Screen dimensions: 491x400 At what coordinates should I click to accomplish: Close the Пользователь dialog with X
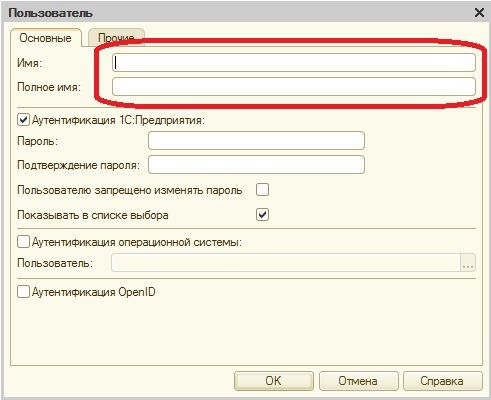point(479,13)
